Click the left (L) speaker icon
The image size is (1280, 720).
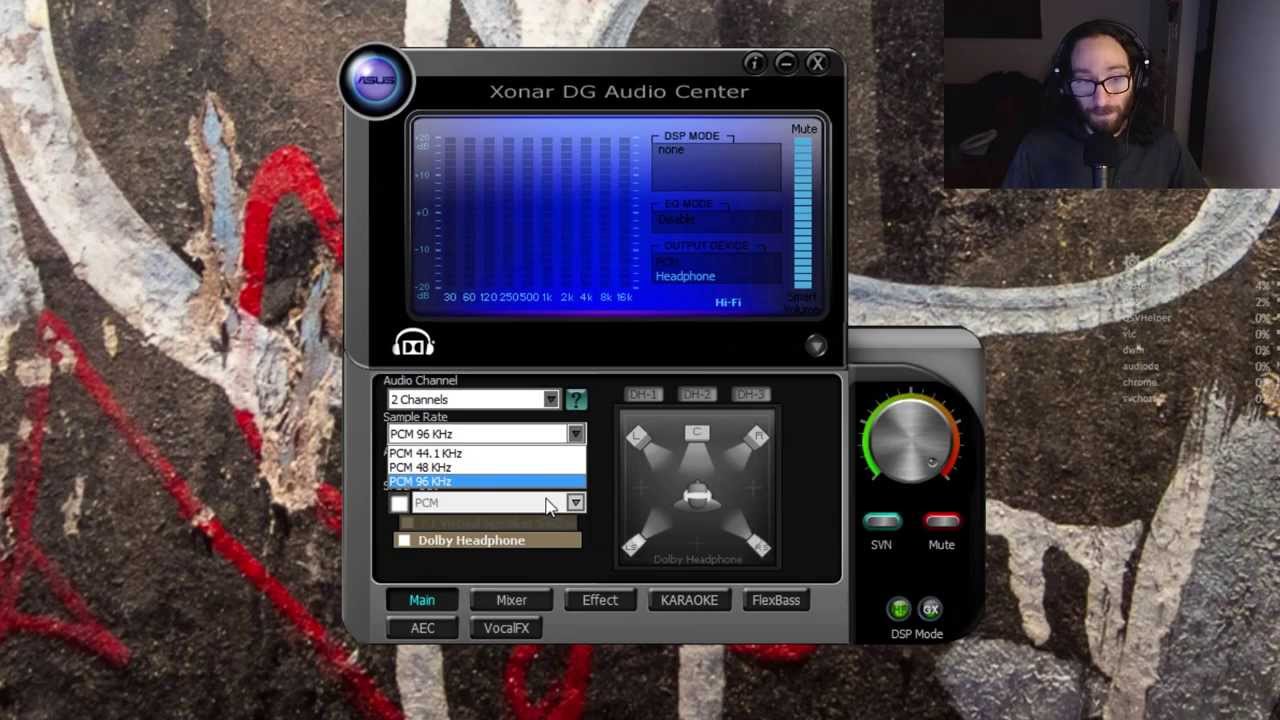point(638,437)
